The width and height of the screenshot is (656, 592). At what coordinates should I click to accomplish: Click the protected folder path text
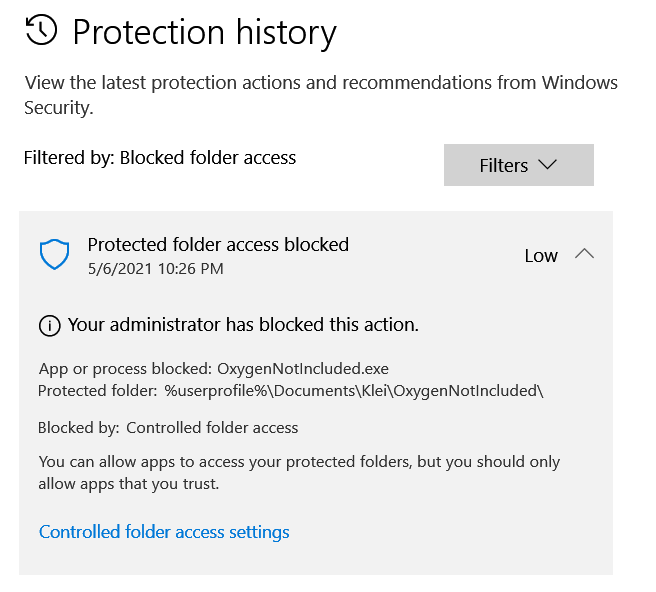pyautogui.click(x=353, y=390)
